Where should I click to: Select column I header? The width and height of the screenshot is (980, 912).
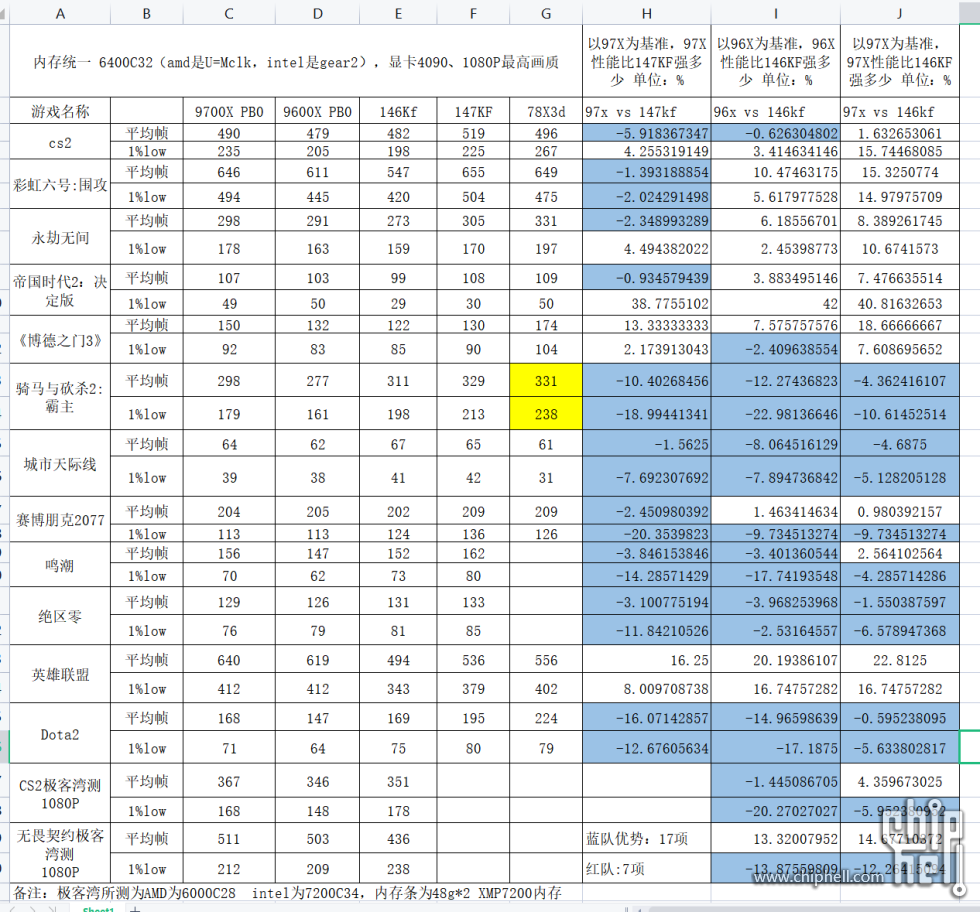(x=776, y=13)
